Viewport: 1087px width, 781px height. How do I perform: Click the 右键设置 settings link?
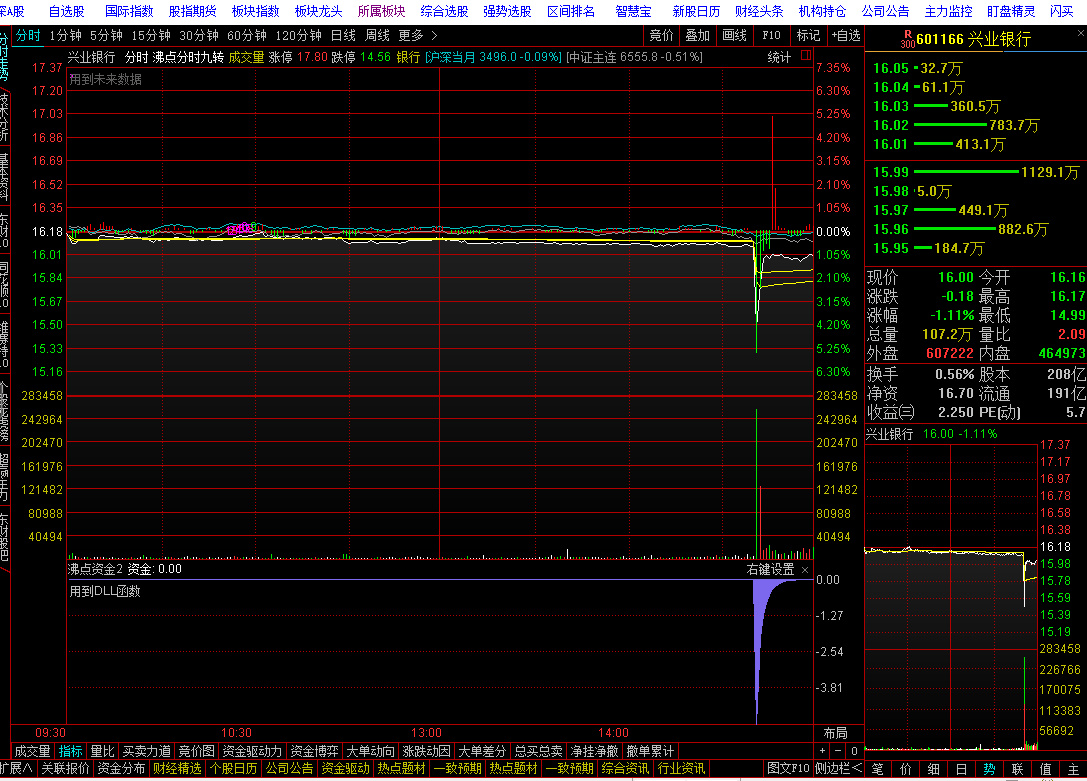point(770,569)
